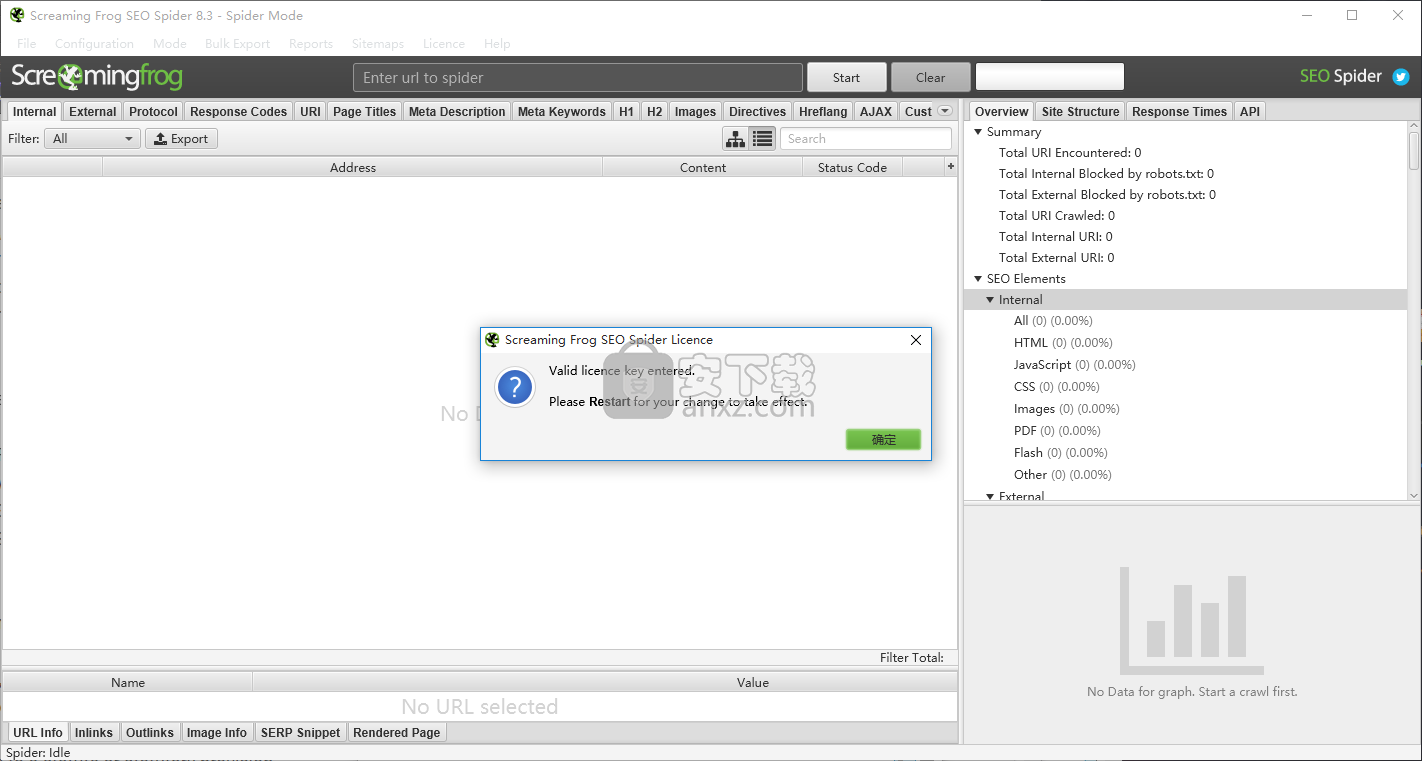1422x761 pixels.
Task: Switch to the External tab
Action: coord(93,112)
